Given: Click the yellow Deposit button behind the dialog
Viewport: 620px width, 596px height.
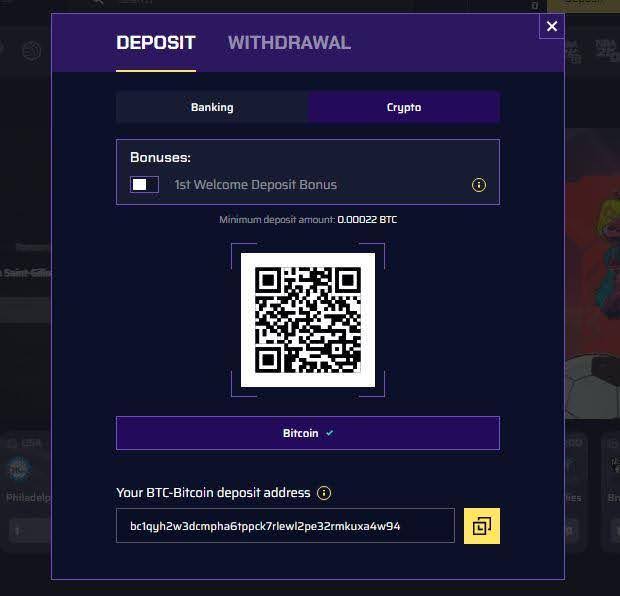Looking at the screenshot, I should 583,5.
